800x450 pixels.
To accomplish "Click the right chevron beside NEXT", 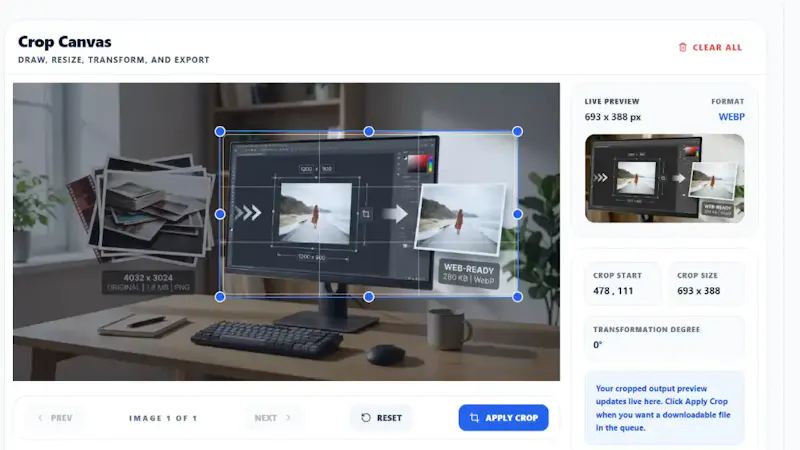I will [x=288, y=418].
